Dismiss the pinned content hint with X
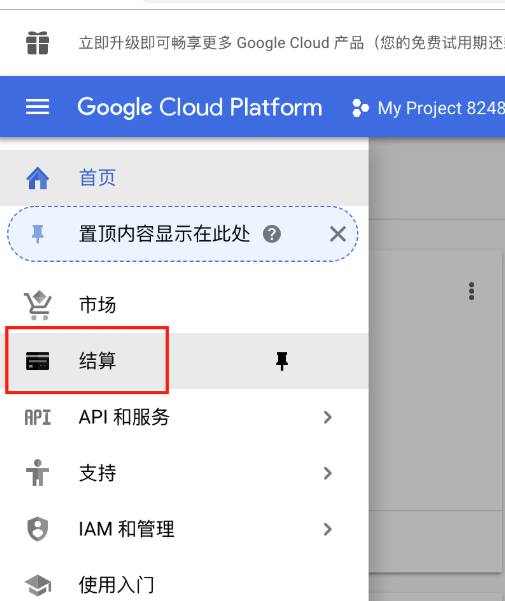The image size is (505, 601). [338, 234]
